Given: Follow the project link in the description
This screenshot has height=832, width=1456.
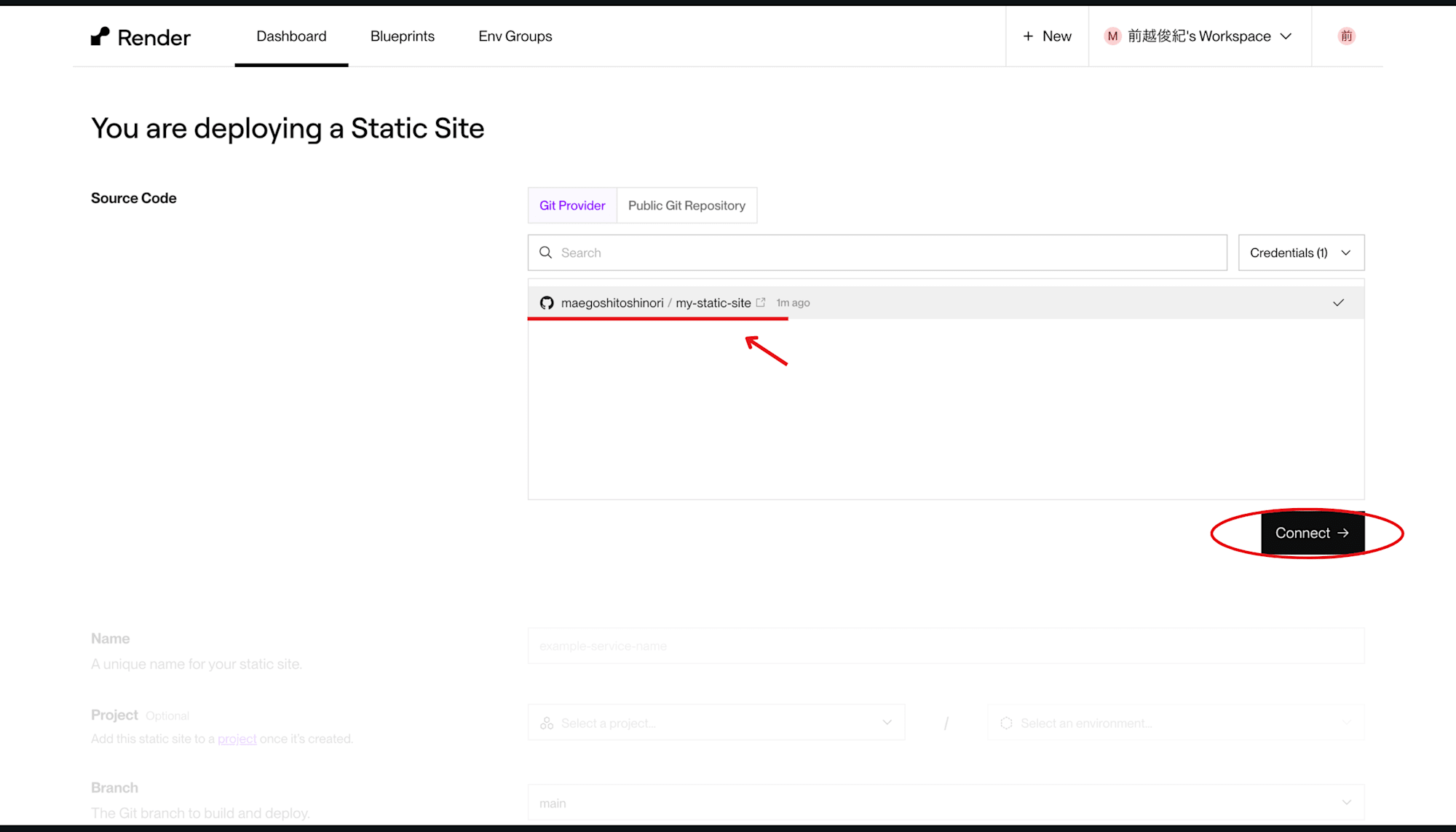Looking at the screenshot, I should pyautogui.click(x=237, y=739).
